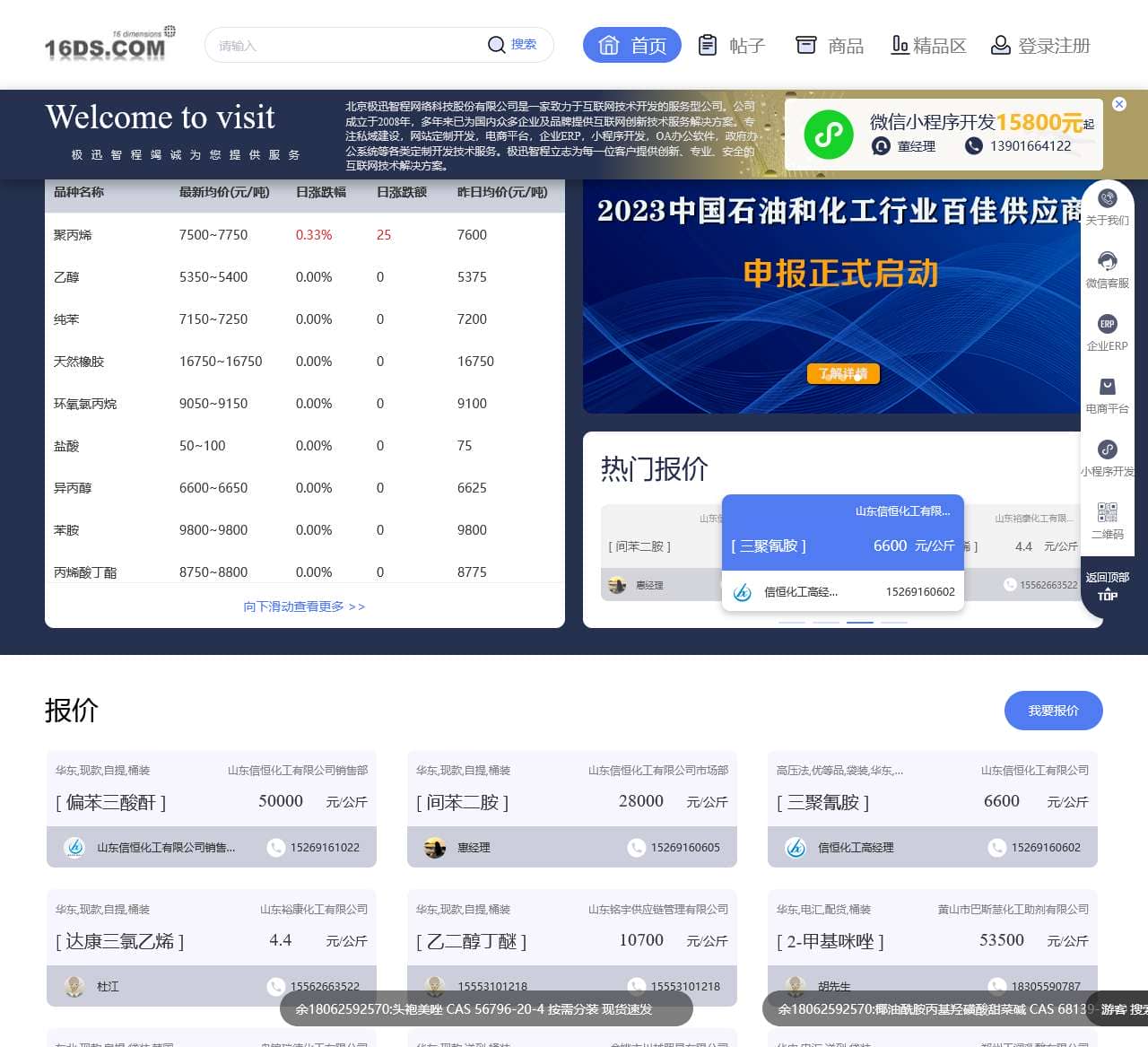The image size is (1148, 1047).
Task: Click the 丙烯酸丁酯 row name
Action: coord(85,572)
